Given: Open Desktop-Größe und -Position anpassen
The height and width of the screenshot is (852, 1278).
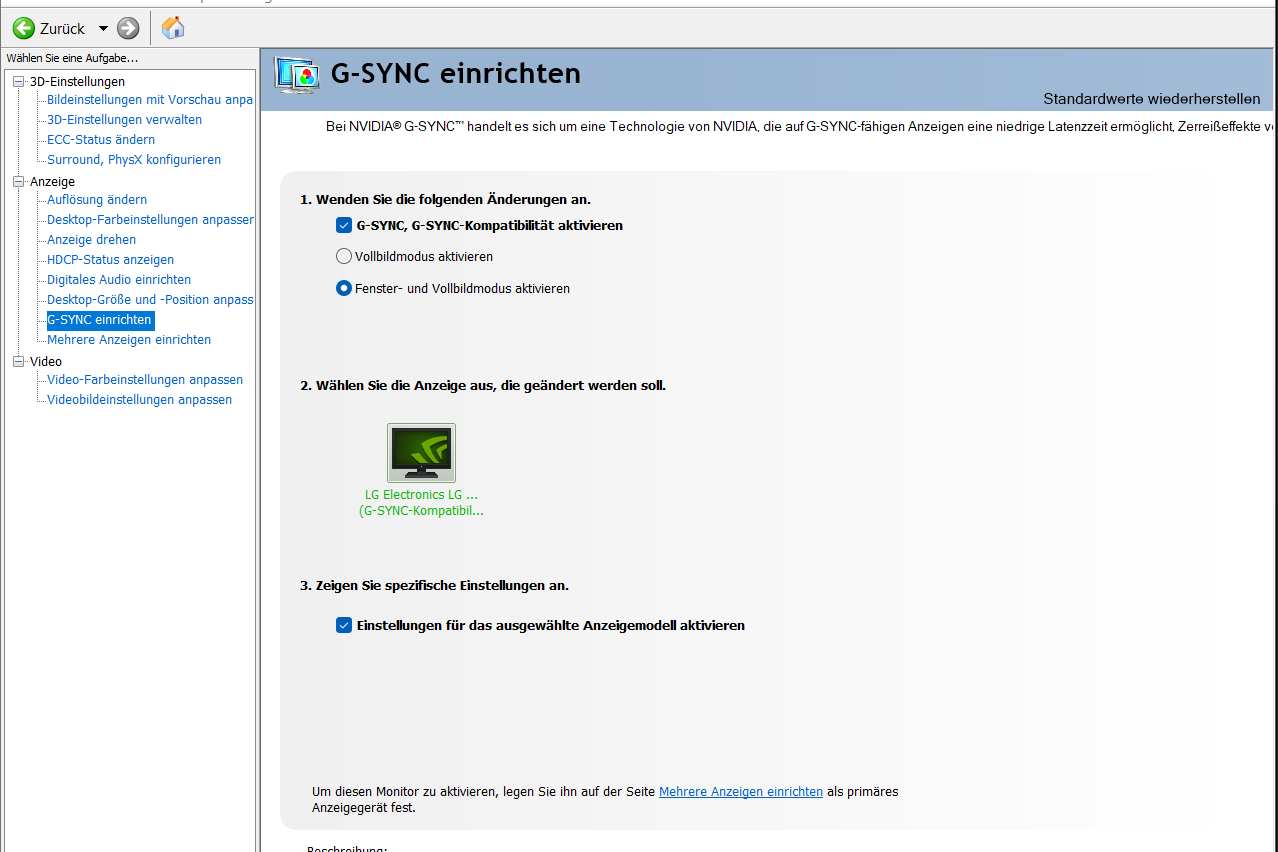Looking at the screenshot, I should click(x=150, y=300).
